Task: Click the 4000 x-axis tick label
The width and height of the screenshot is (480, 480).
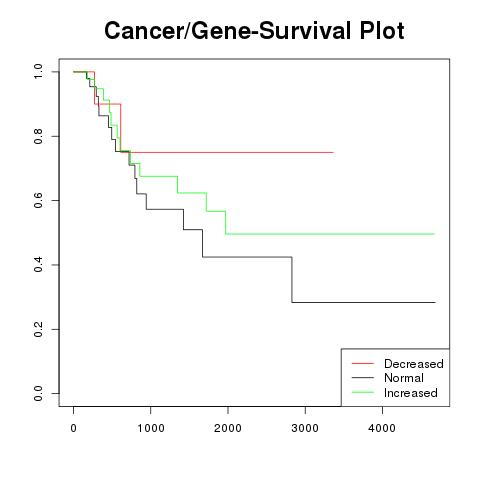Action: pos(382,428)
